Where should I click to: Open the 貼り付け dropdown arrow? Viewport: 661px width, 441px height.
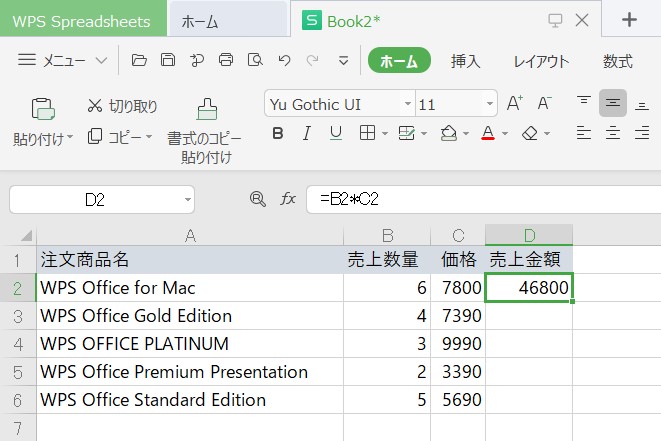tap(70, 137)
